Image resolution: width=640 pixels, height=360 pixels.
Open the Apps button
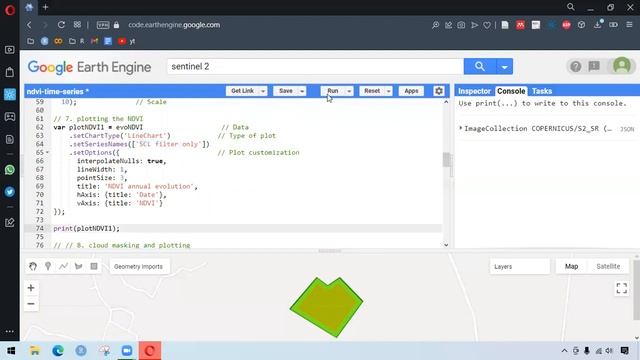(x=411, y=91)
